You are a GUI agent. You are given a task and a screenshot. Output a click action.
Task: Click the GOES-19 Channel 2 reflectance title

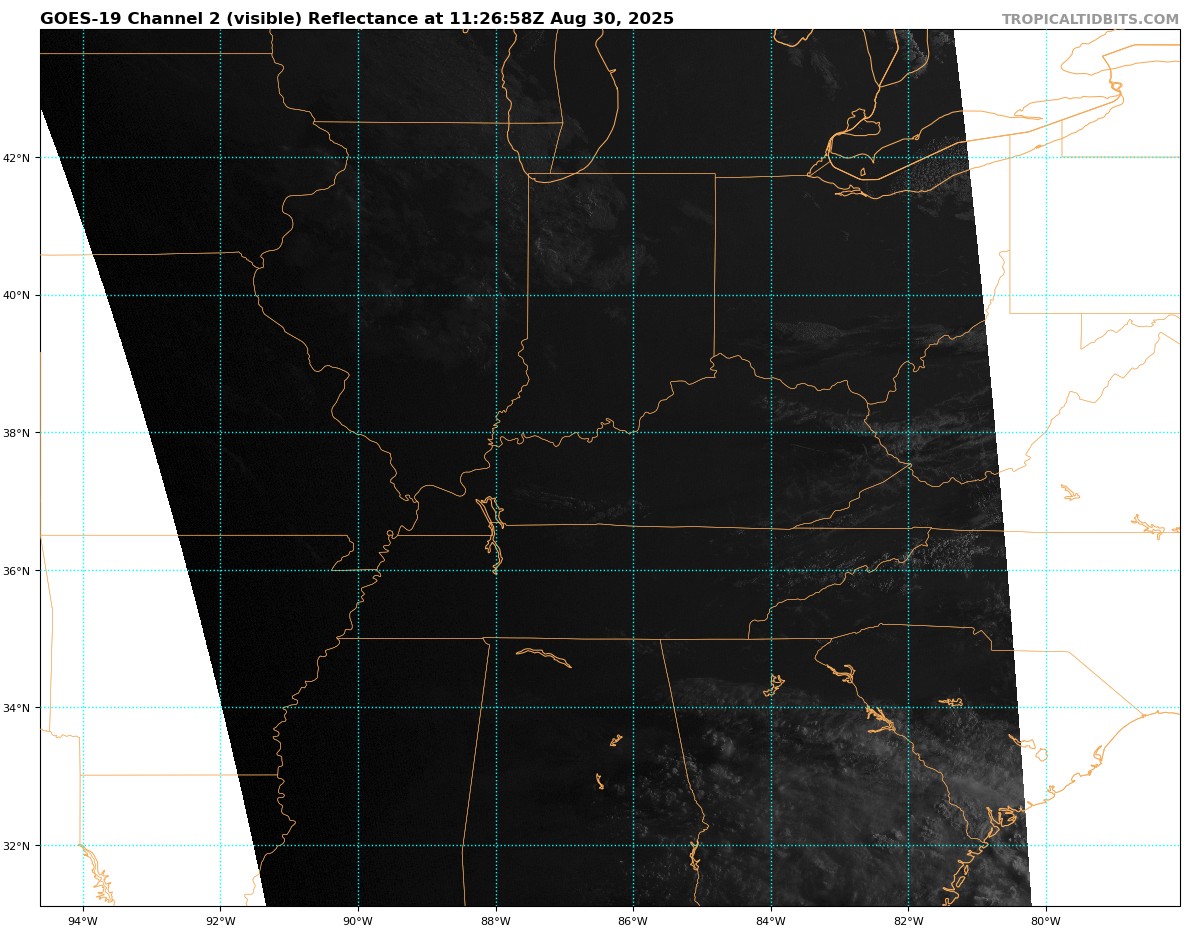click(x=357, y=19)
